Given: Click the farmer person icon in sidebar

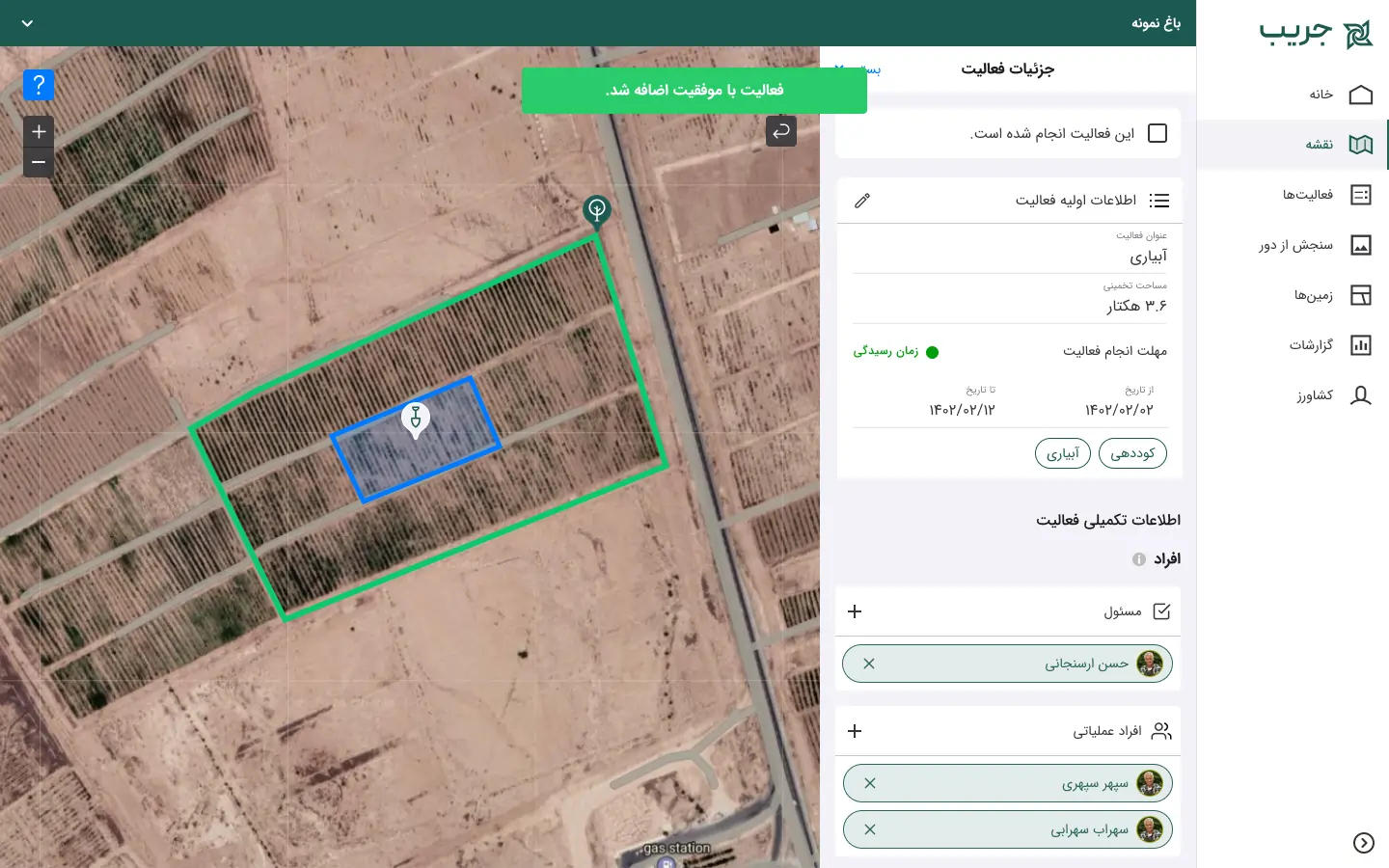Looking at the screenshot, I should pyautogui.click(x=1361, y=395).
